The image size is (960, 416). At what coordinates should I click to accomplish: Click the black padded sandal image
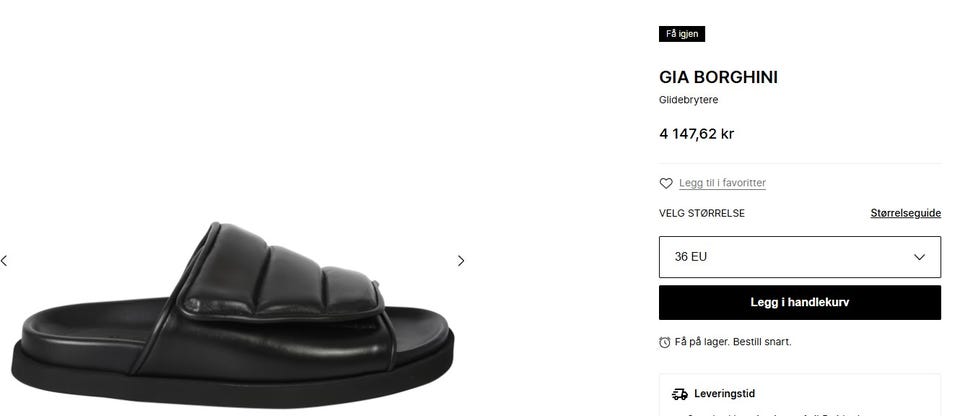click(233, 315)
